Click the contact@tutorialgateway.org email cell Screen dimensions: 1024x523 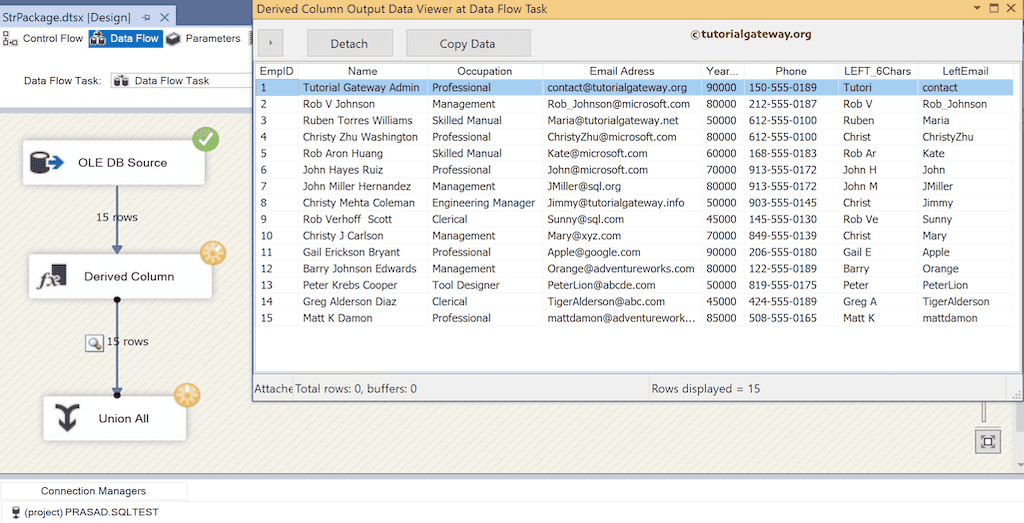click(622, 87)
